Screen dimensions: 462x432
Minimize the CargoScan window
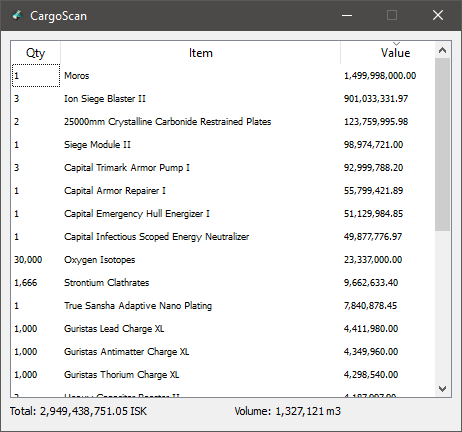(347, 15)
